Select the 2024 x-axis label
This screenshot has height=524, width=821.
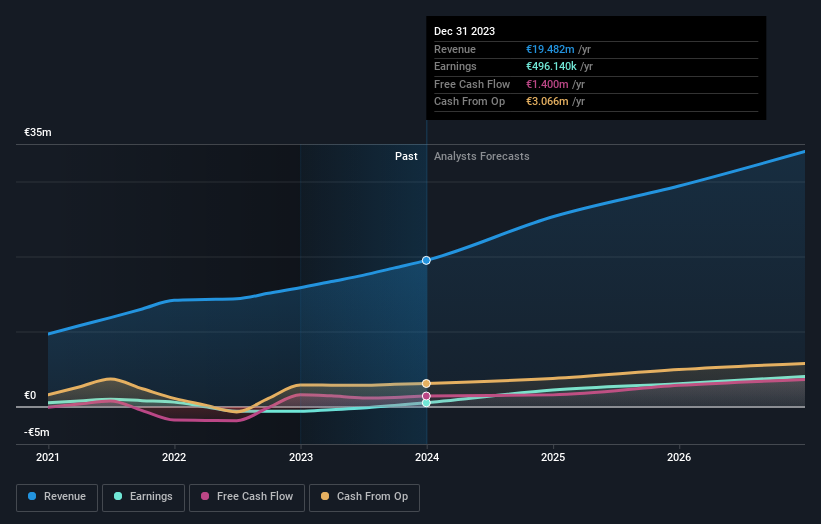click(x=427, y=457)
